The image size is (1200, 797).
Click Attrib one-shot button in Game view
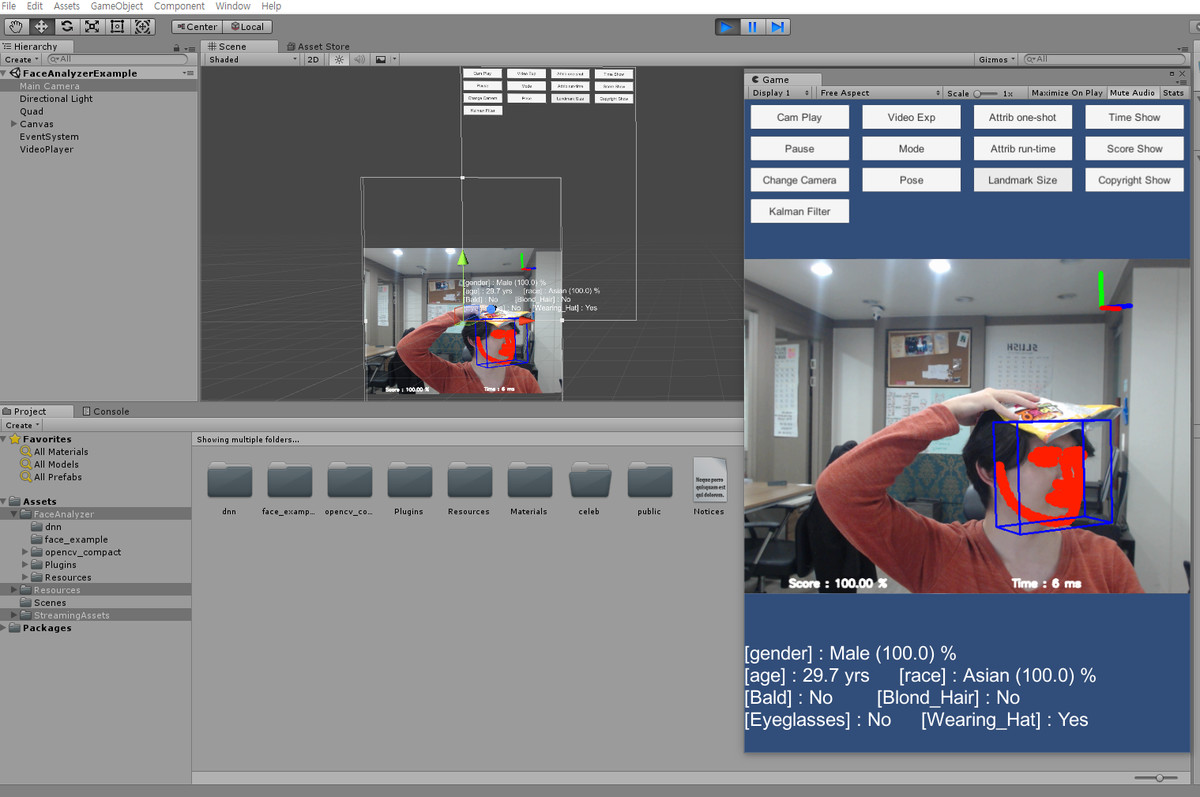coord(1022,117)
